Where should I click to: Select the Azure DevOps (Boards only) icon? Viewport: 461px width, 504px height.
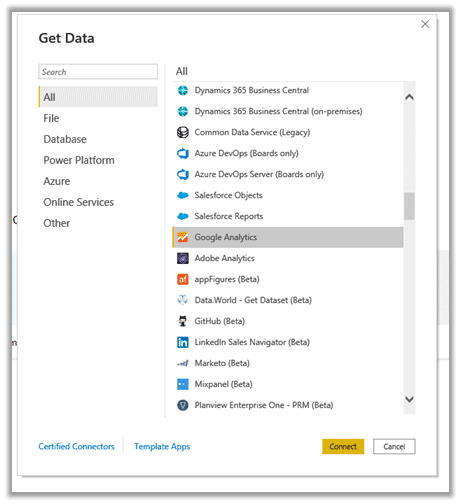pyautogui.click(x=183, y=153)
